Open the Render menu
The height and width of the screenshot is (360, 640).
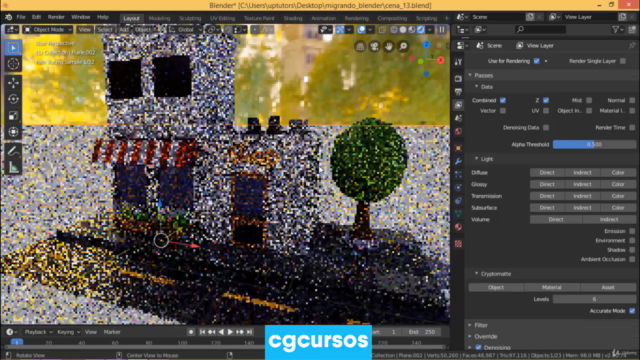click(56, 17)
